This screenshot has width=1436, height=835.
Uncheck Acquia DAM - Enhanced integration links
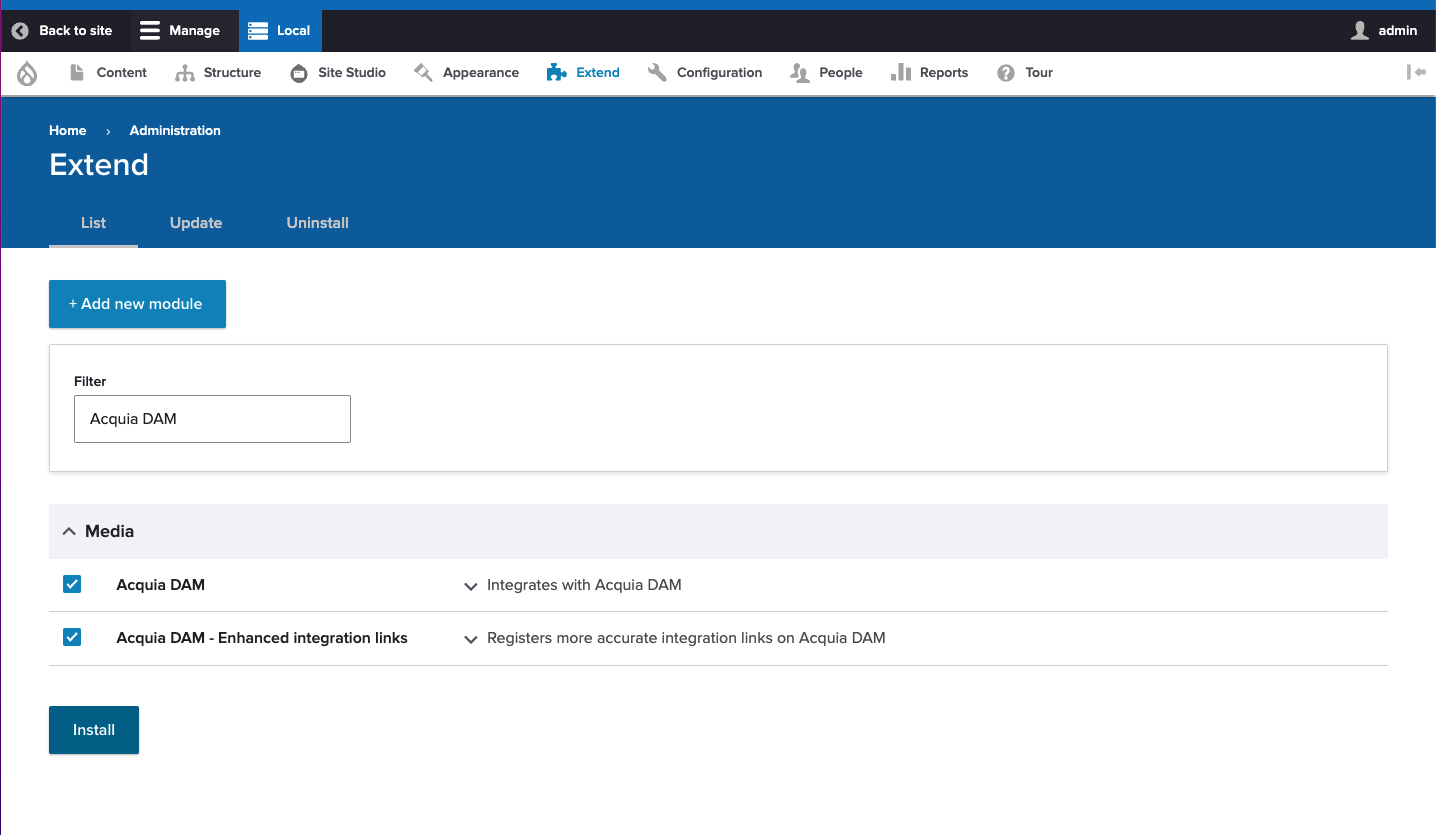(x=72, y=637)
